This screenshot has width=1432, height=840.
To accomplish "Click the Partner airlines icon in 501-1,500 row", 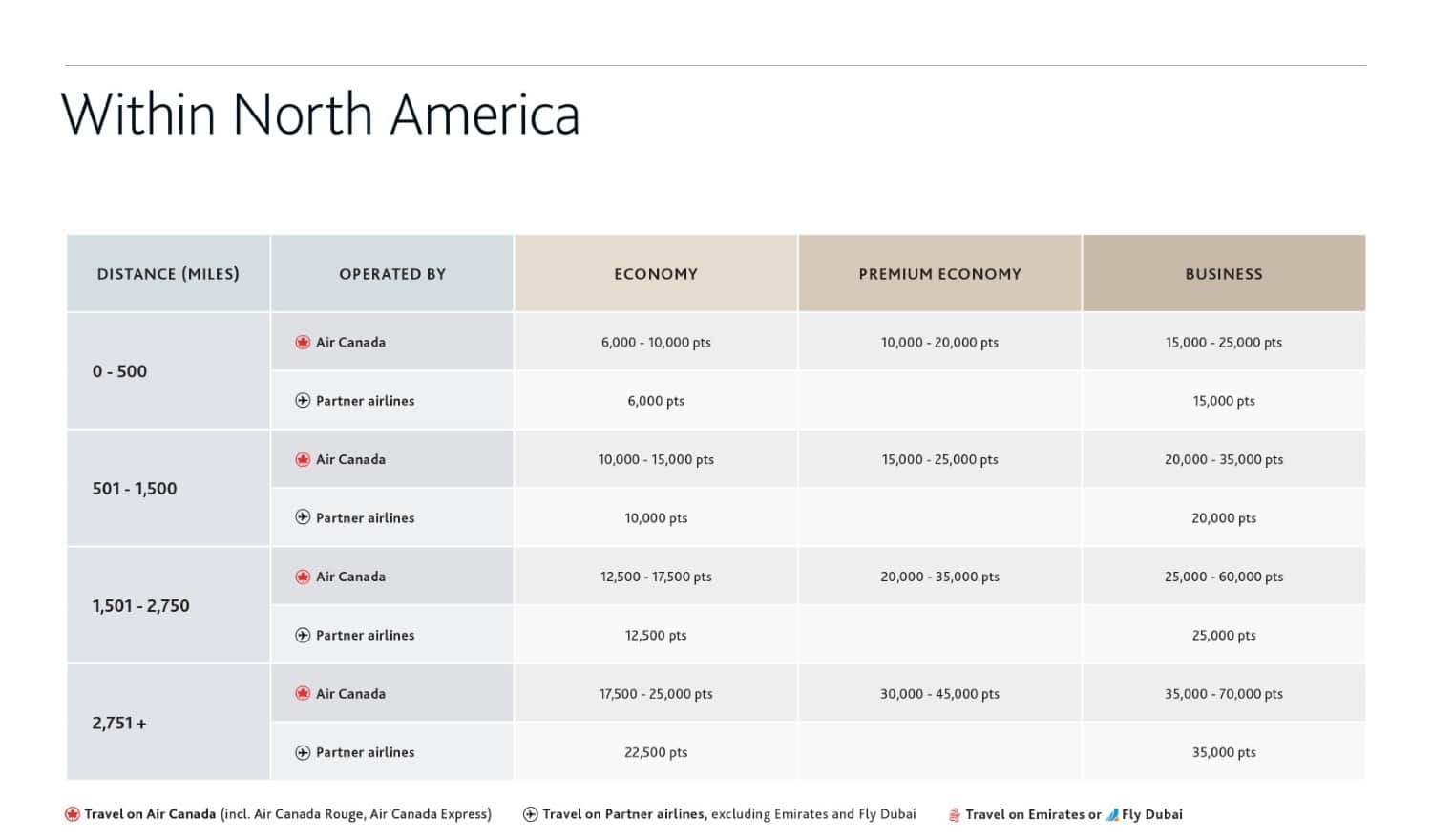I will 303,517.
